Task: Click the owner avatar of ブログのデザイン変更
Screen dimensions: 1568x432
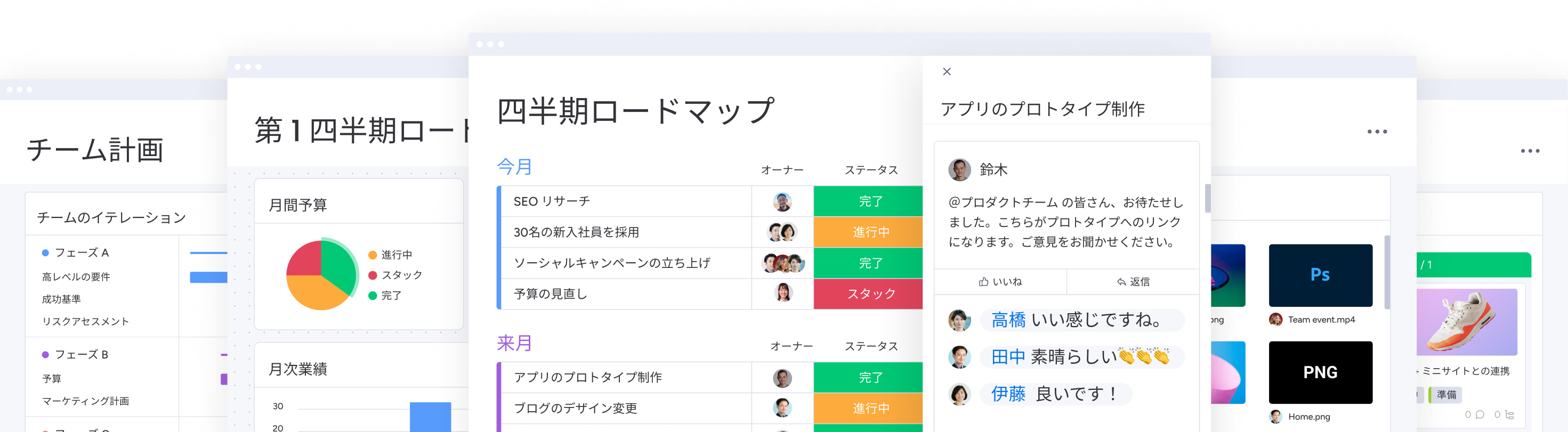Action: click(782, 407)
